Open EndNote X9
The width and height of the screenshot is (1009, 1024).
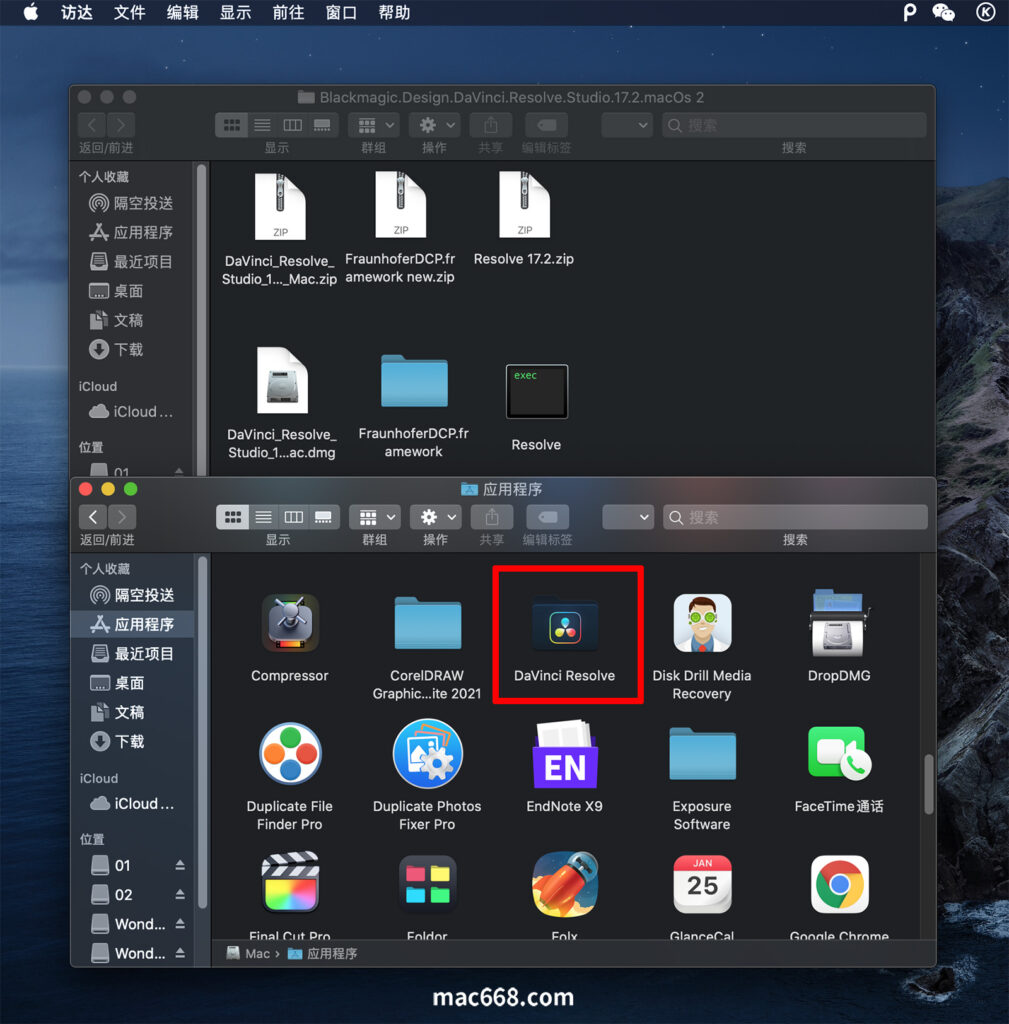tap(565, 754)
